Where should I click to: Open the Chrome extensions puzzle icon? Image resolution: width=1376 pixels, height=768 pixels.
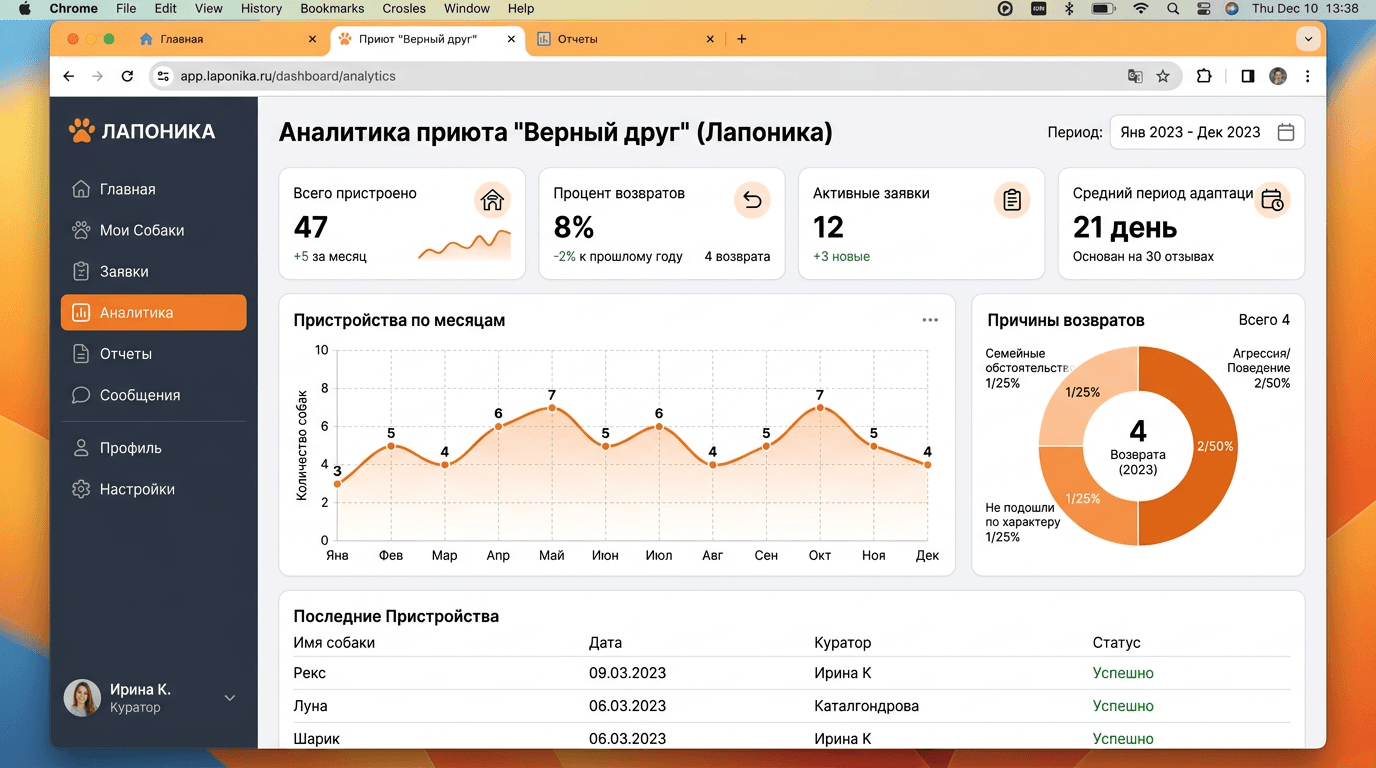tap(1204, 76)
